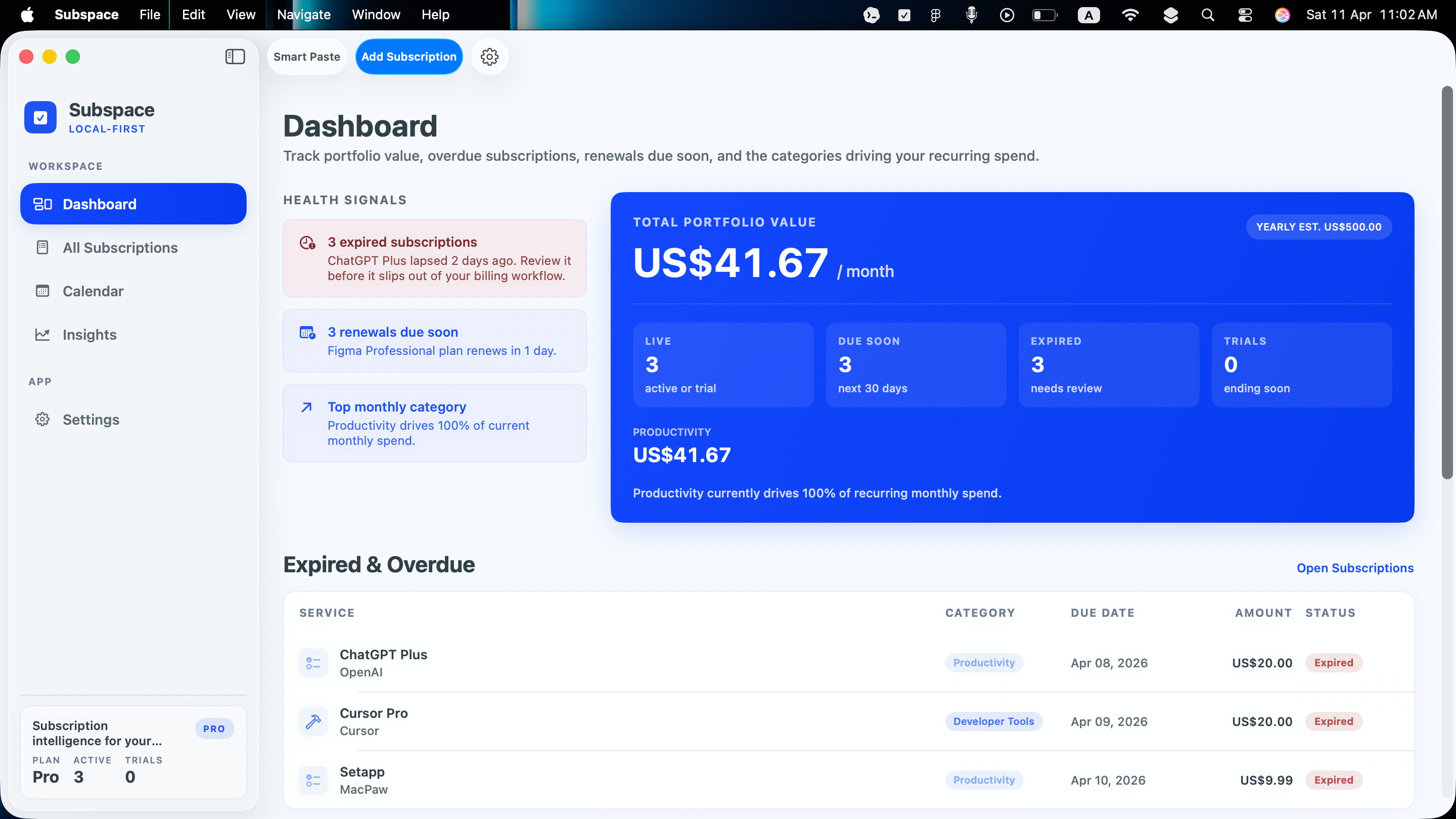
Task: Click Setapp's Productivity category badge
Action: pos(984,780)
